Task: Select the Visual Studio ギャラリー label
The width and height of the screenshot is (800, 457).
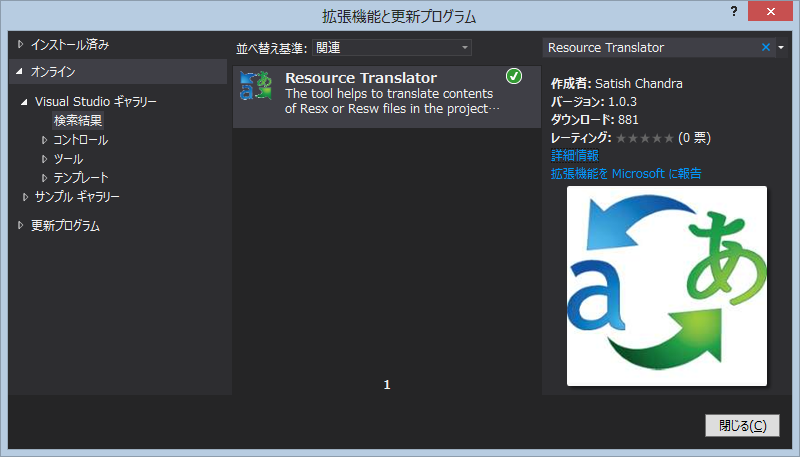Action: pyautogui.click(x=95, y=101)
